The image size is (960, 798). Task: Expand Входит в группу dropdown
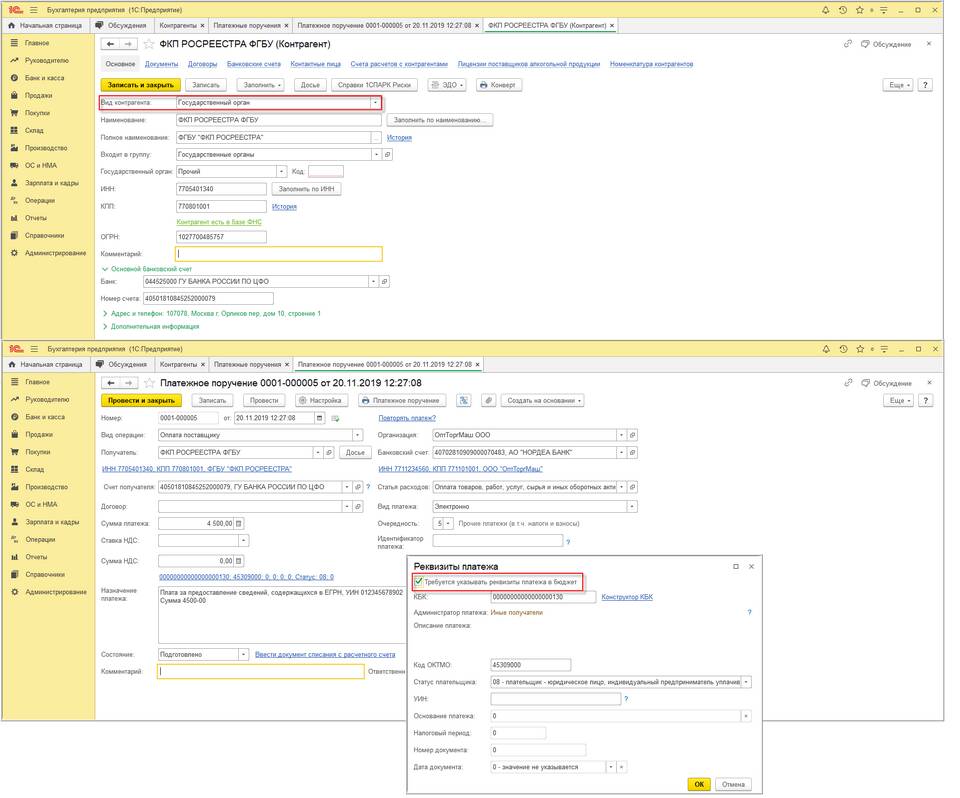(377, 155)
